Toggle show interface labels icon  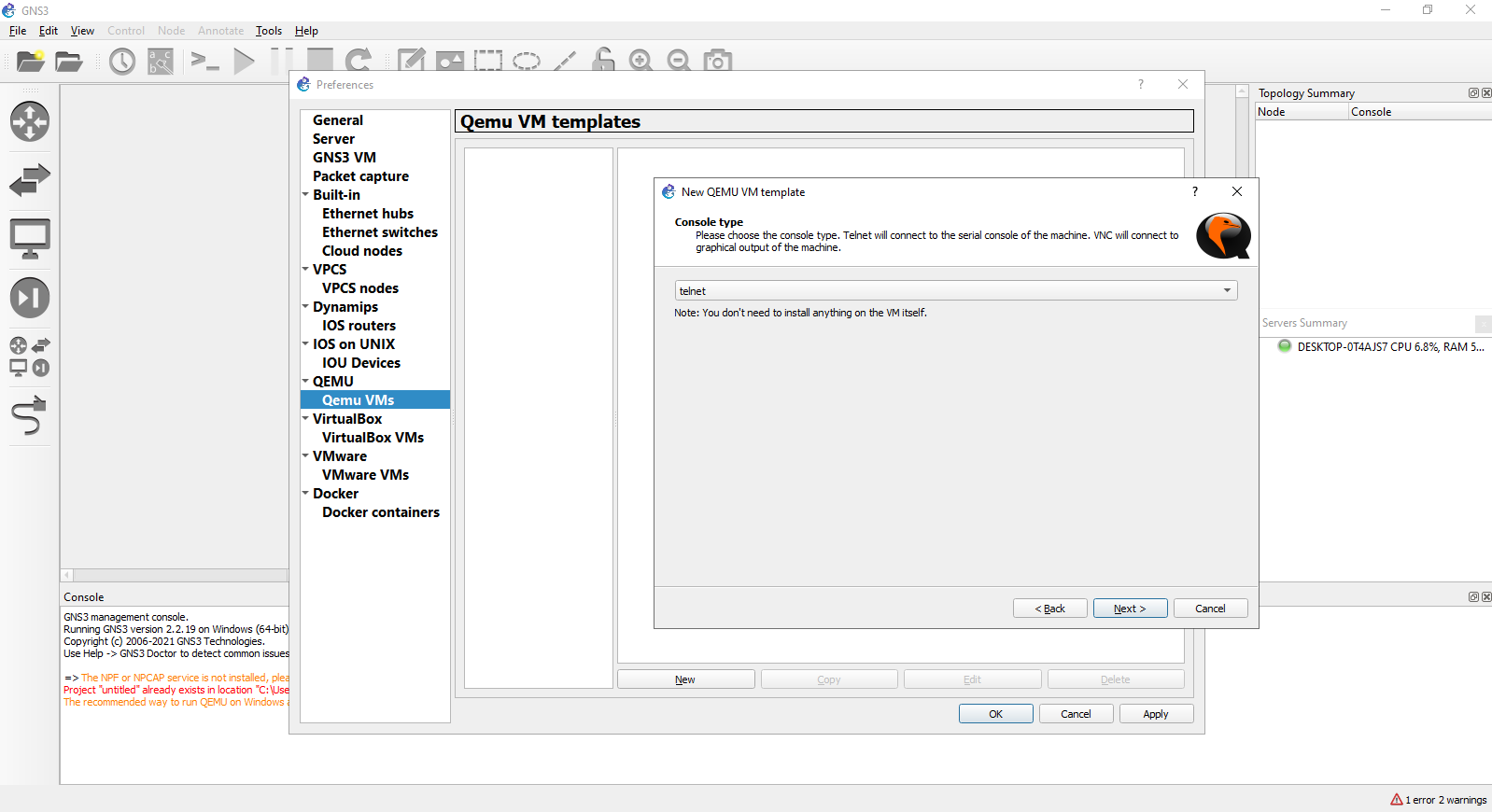pyautogui.click(x=161, y=62)
